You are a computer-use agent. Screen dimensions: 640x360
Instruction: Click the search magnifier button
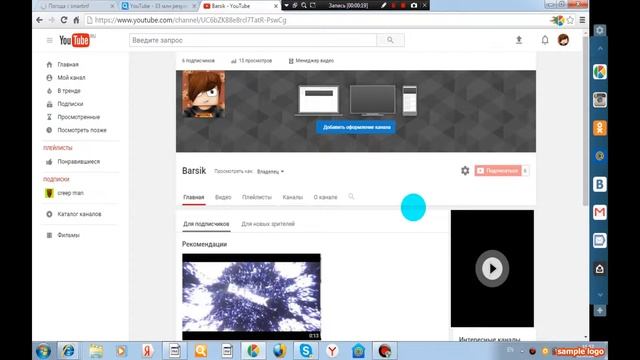pyautogui.click(x=390, y=40)
